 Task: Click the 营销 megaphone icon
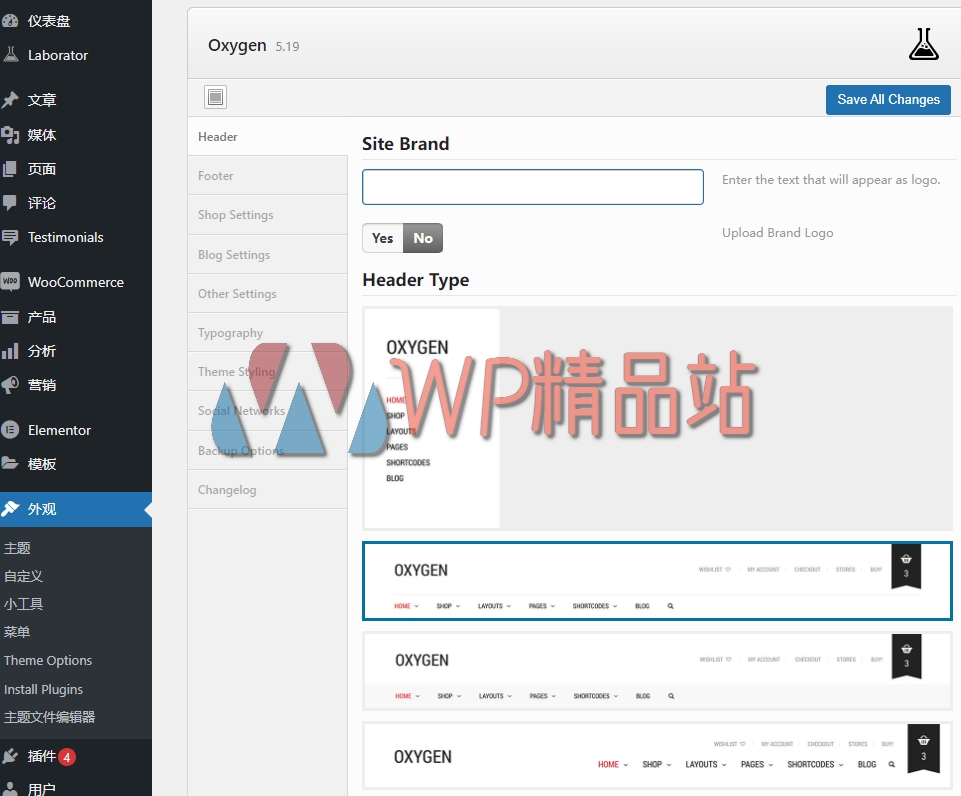click(x=11, y=385)
